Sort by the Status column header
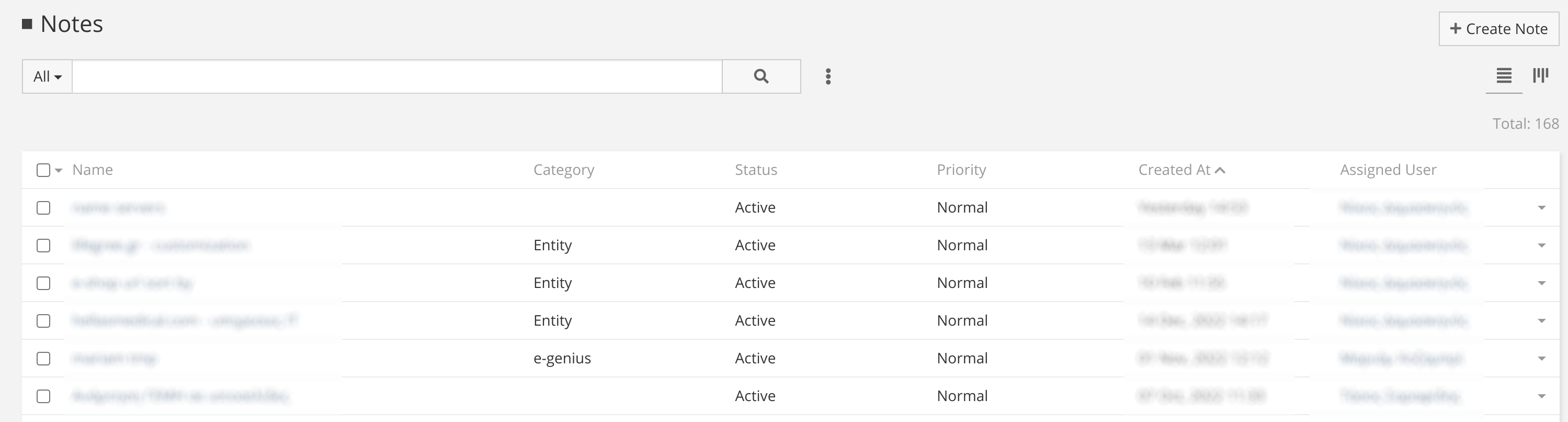Image resolution: width=1568 pixels, height=422 pixels. click(756, 170)
